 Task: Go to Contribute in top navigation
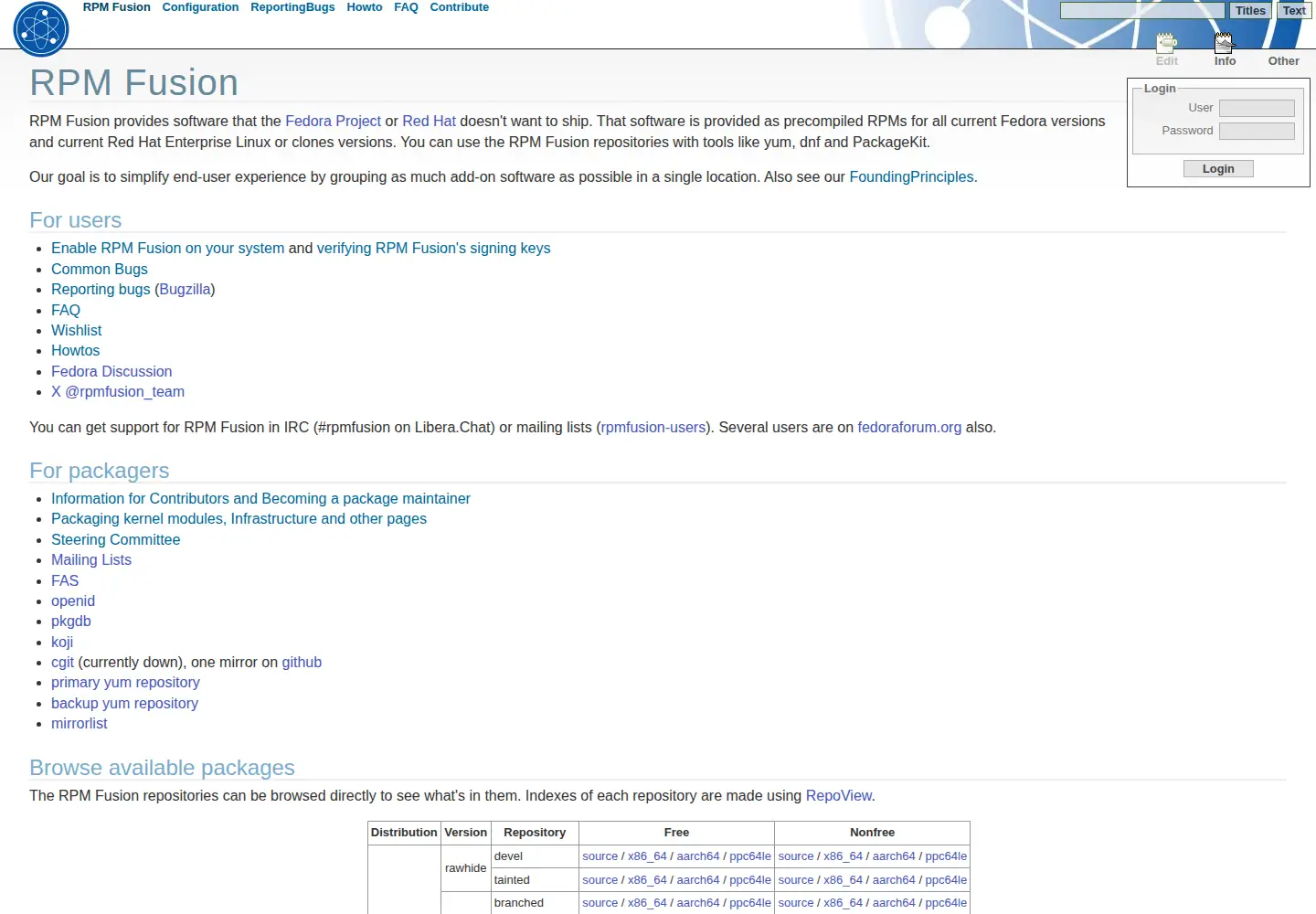point(459,7)
